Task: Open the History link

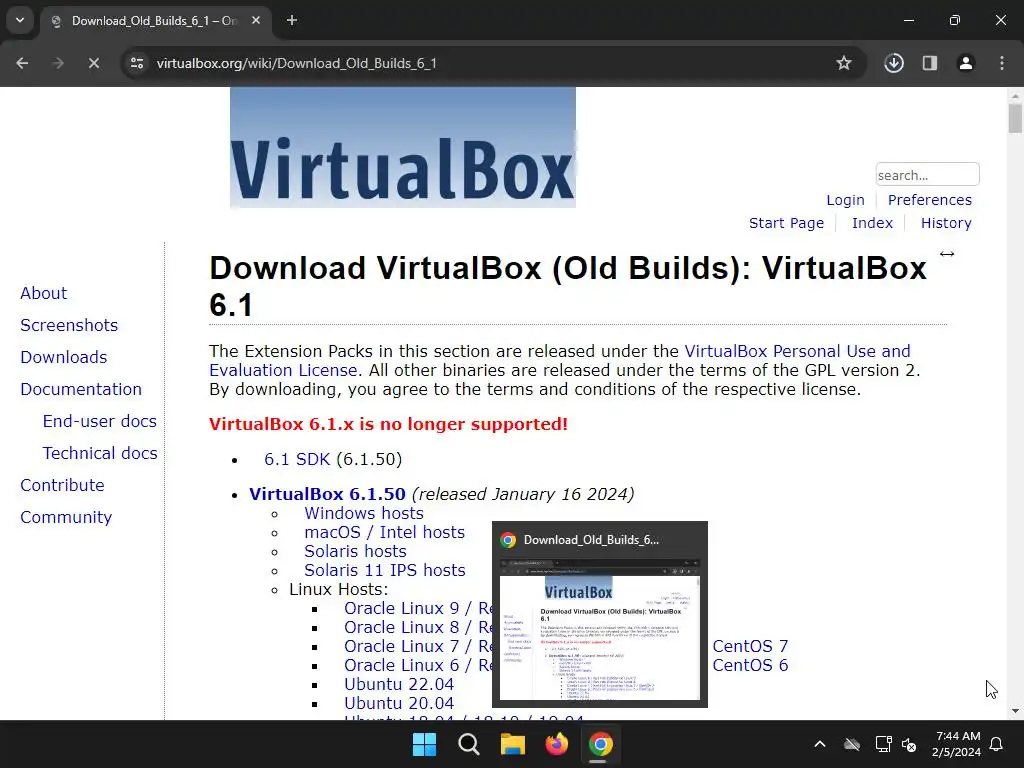Action: [946, 223]
